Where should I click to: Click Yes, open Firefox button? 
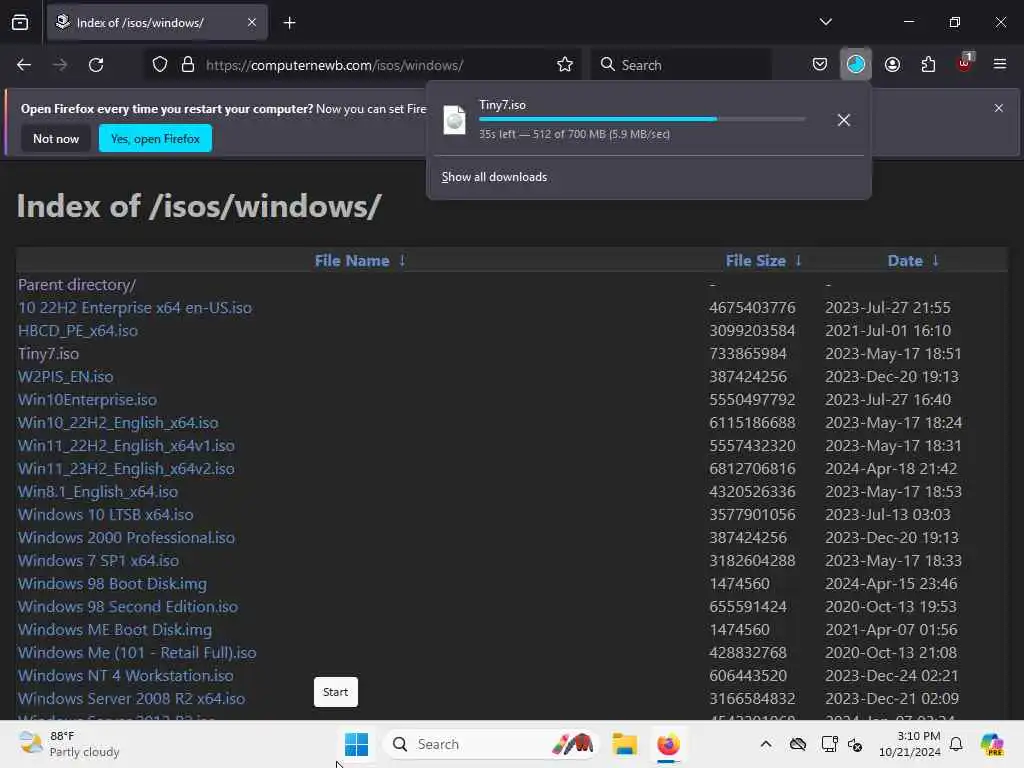(155, 138)
